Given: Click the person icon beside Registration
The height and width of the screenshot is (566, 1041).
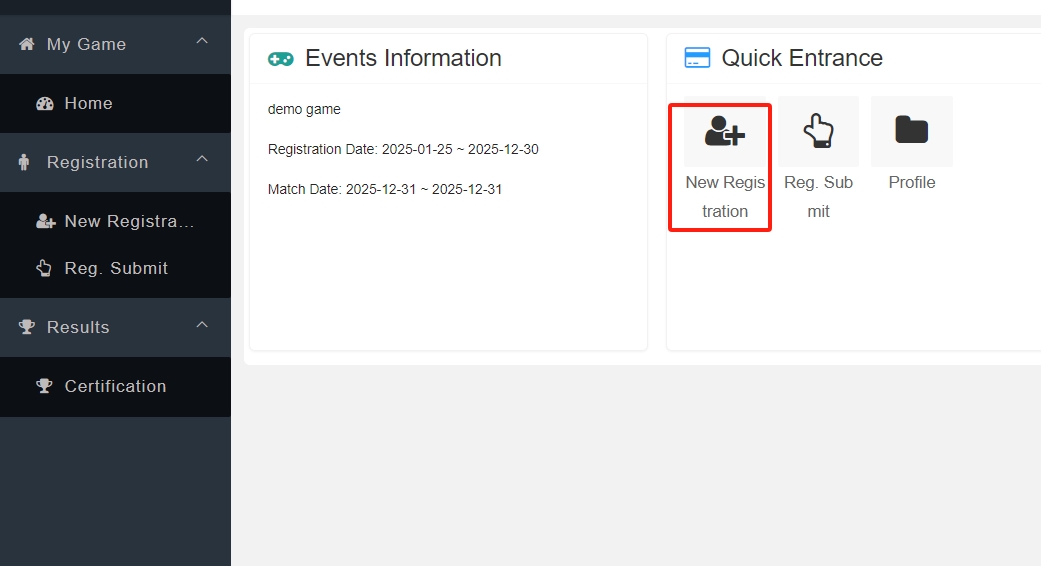Looking at the screenshot, I should (25, 162).
